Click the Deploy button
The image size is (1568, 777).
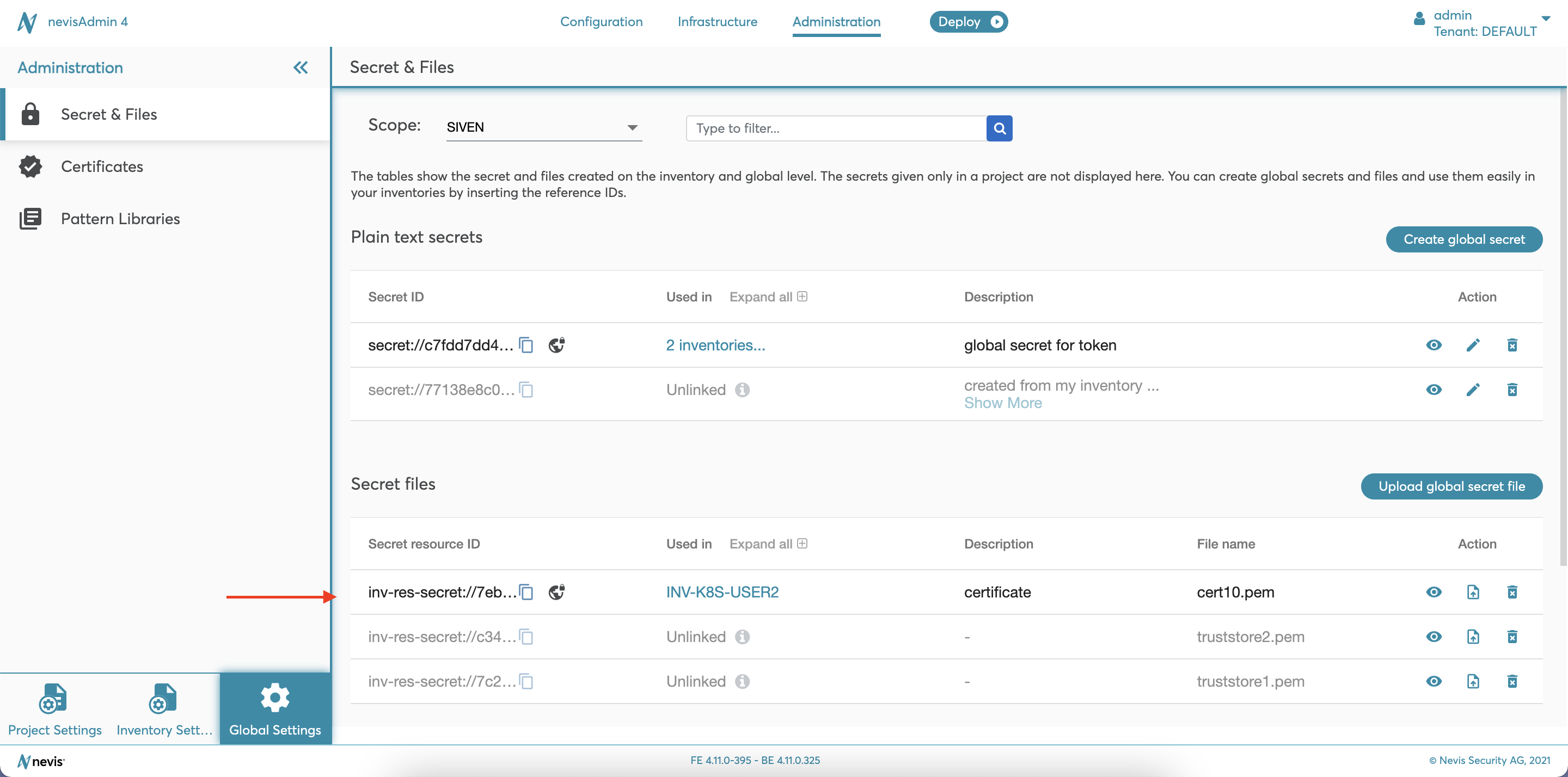click(969, 22)
